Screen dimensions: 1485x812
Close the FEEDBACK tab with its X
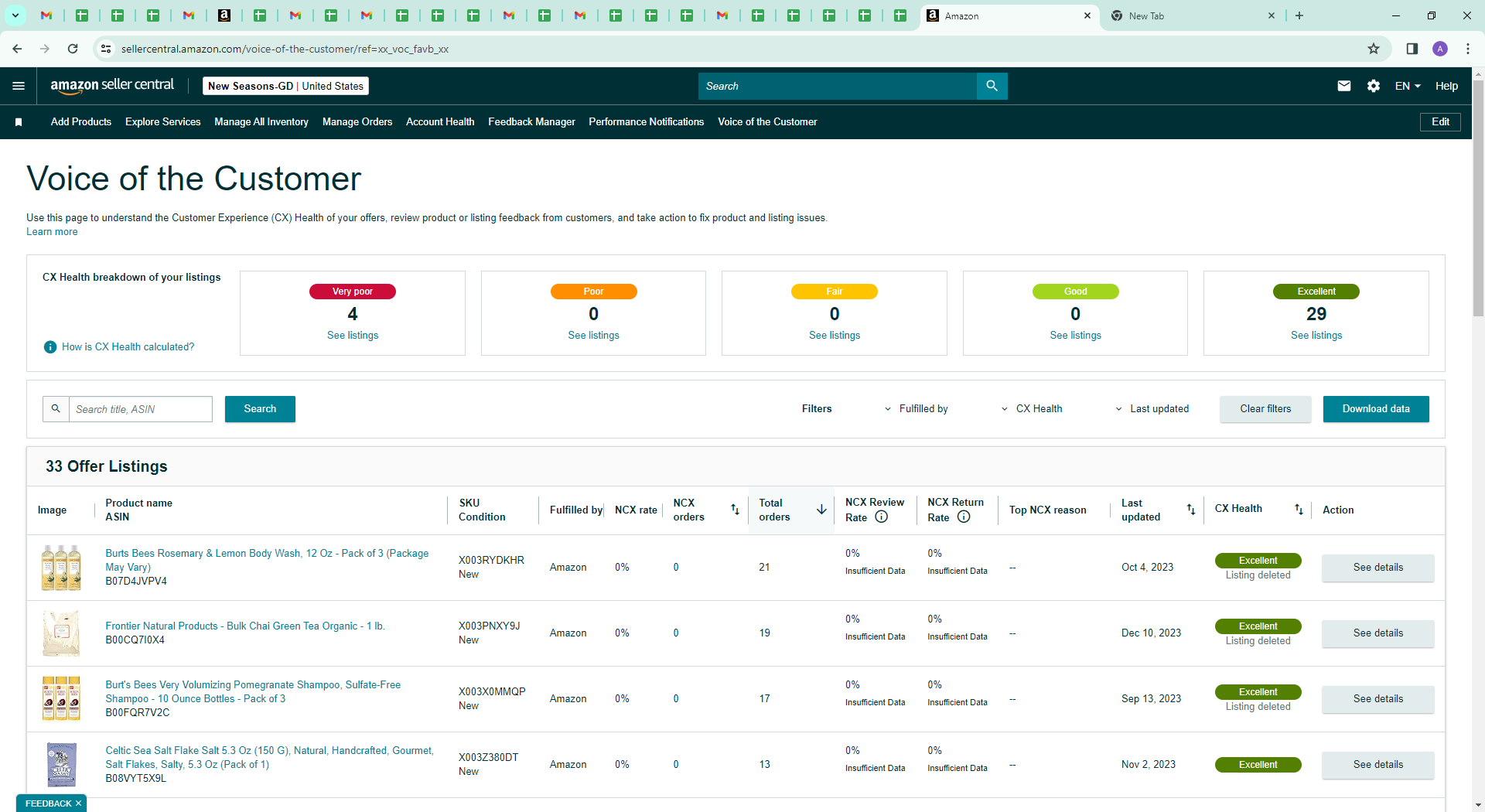tap(78, 803)
